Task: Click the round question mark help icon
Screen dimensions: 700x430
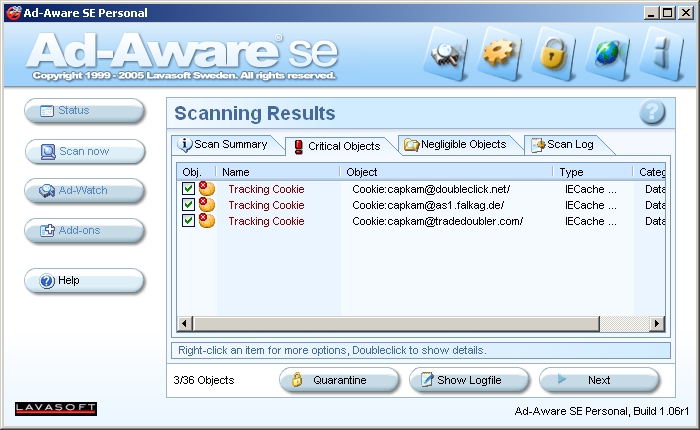Action: 652,112
